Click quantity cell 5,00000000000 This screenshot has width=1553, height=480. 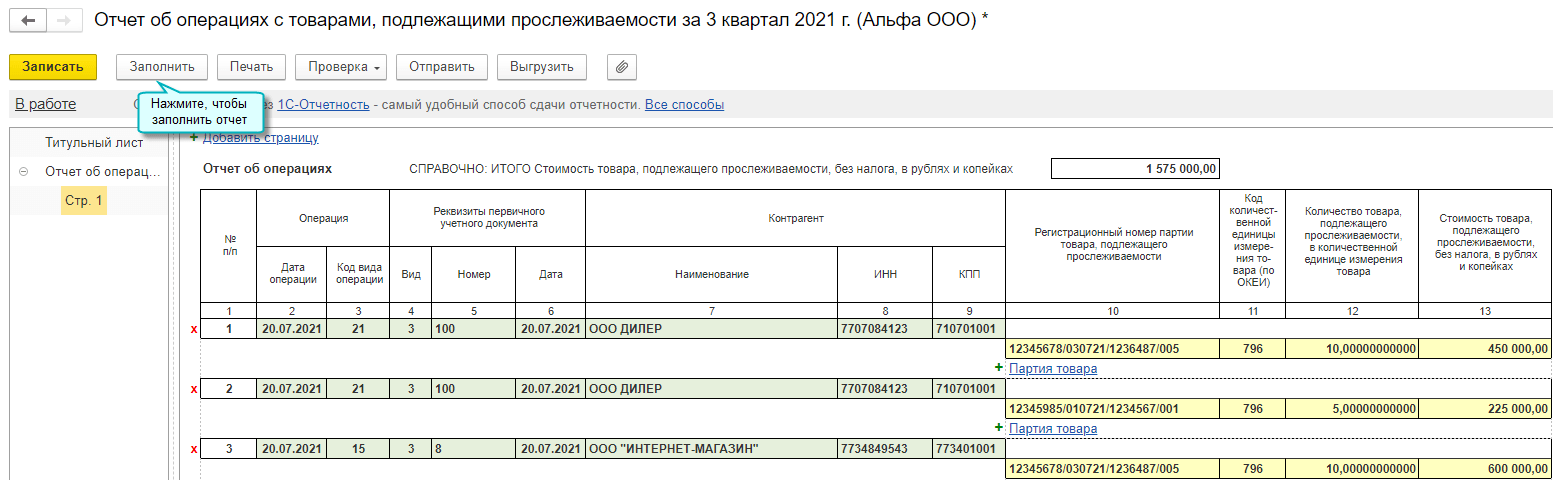(1352, 409)
